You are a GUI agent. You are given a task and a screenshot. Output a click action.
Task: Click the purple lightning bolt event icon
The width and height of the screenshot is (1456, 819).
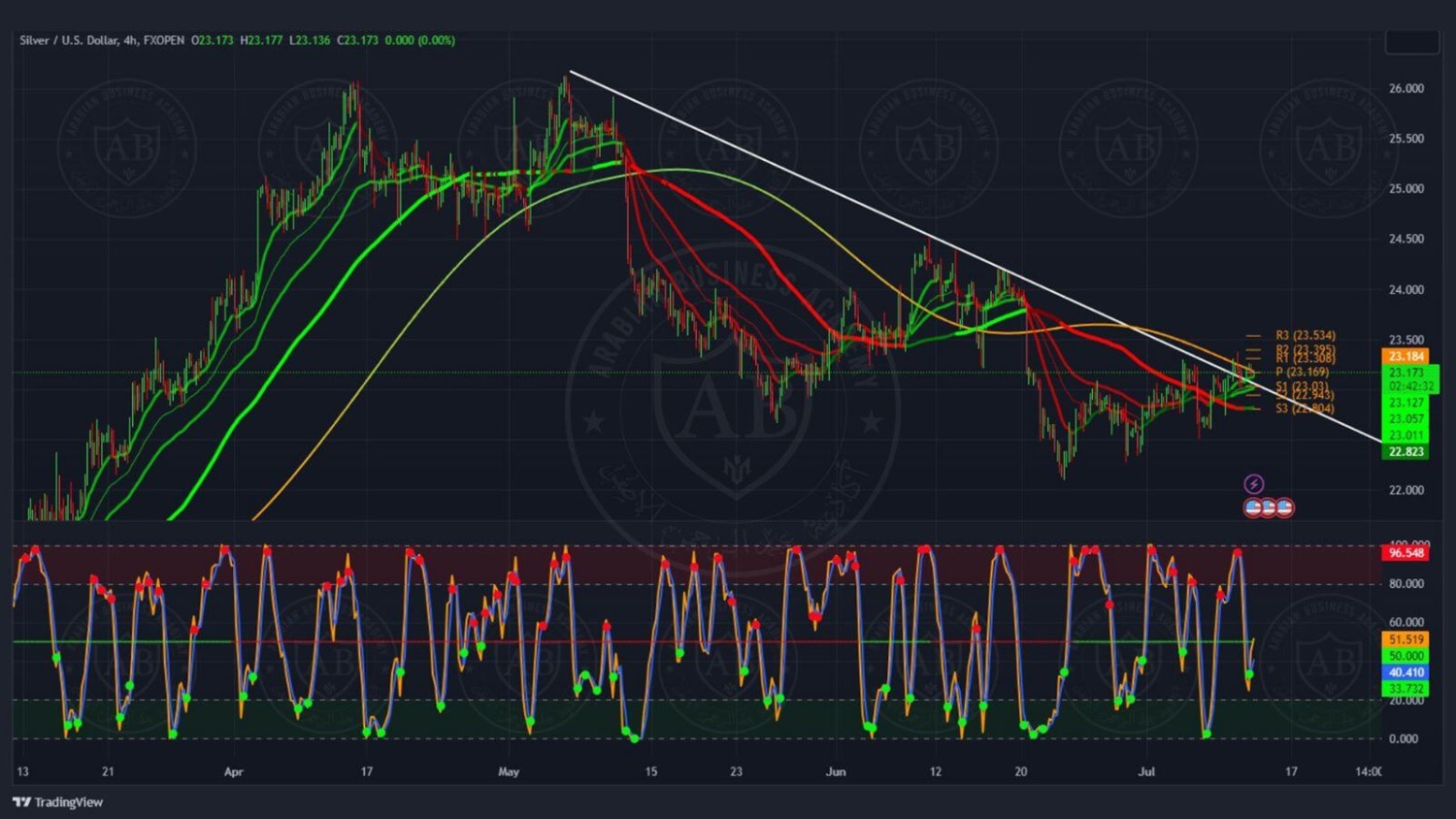[x=1254, y=484]
